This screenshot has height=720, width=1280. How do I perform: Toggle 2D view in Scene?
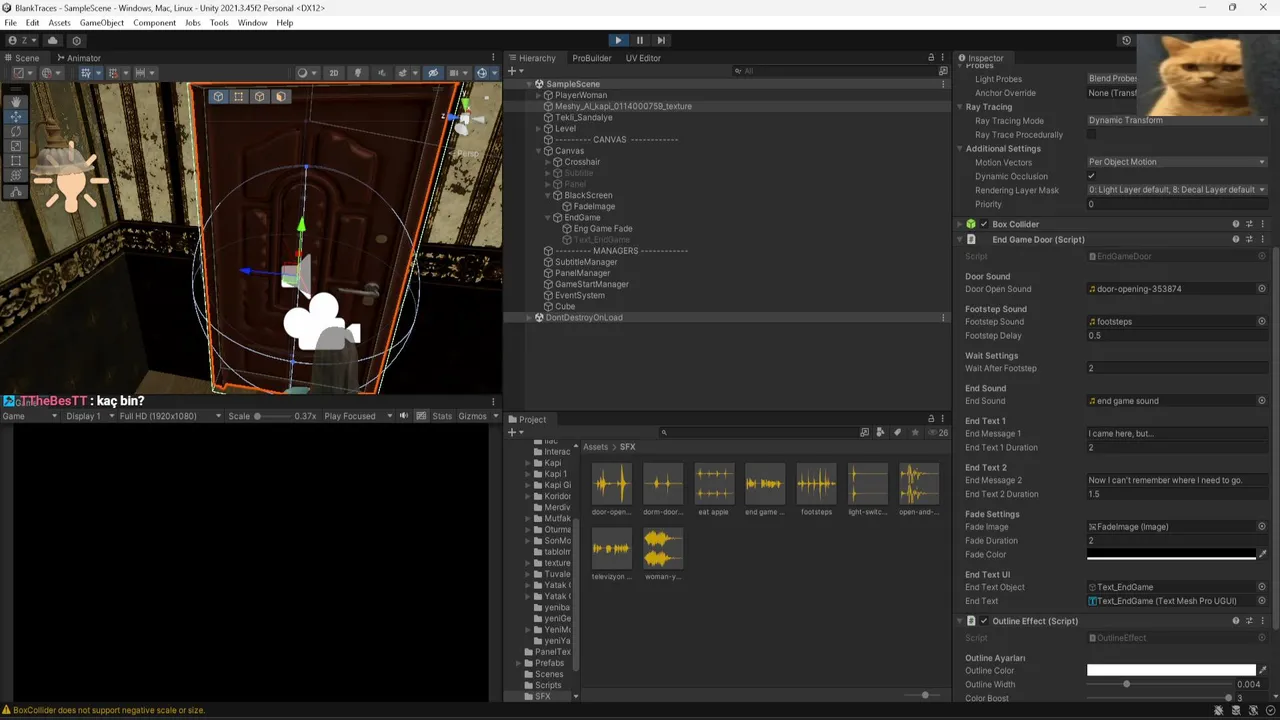click(334, 73)
